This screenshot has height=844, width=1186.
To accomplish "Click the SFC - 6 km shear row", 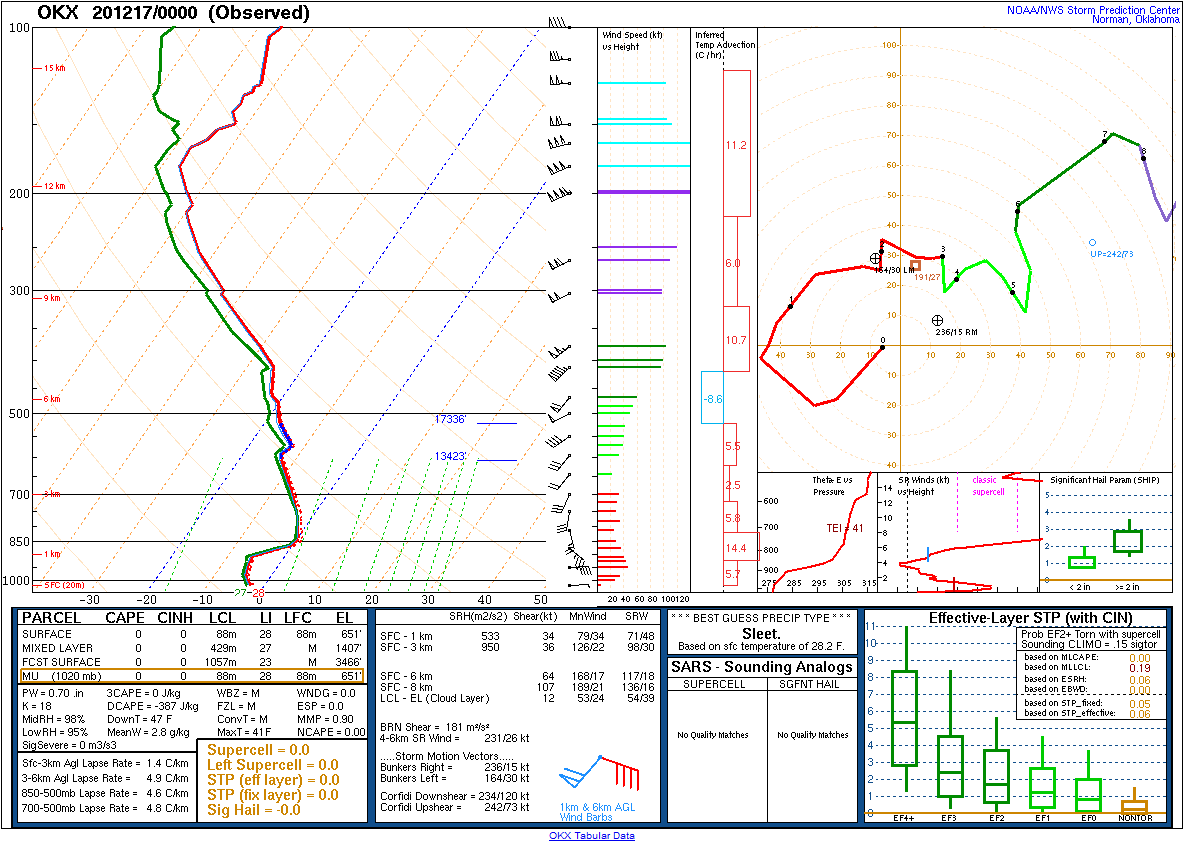I will tap(517, 676).
